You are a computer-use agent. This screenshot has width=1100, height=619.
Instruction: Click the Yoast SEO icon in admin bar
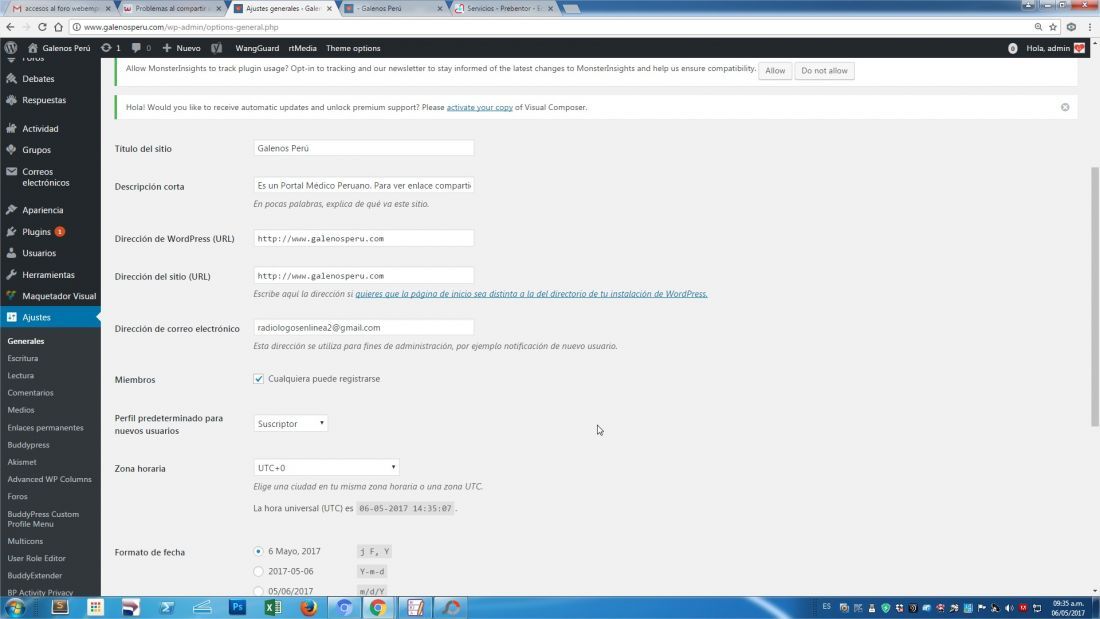[217, 48]
